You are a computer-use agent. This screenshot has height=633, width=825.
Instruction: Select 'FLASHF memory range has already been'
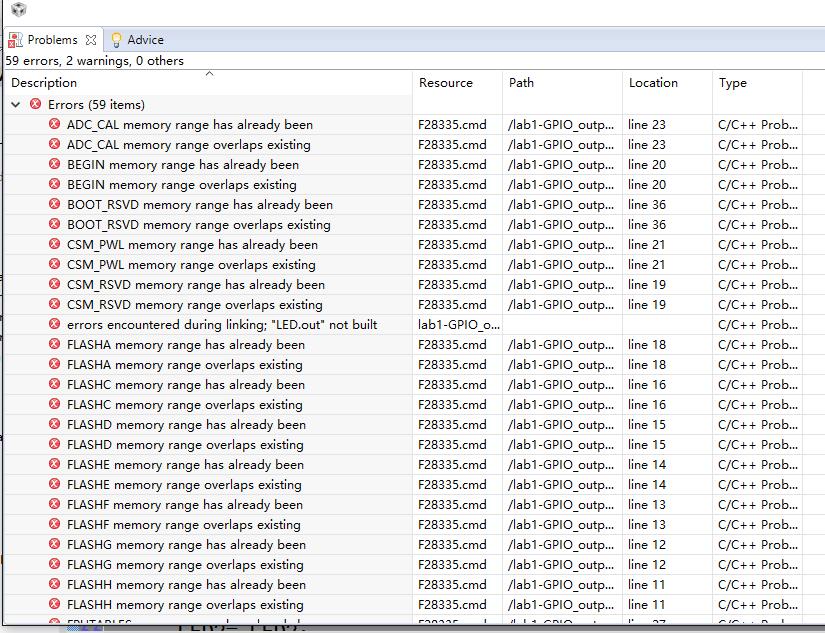[185, 505]
